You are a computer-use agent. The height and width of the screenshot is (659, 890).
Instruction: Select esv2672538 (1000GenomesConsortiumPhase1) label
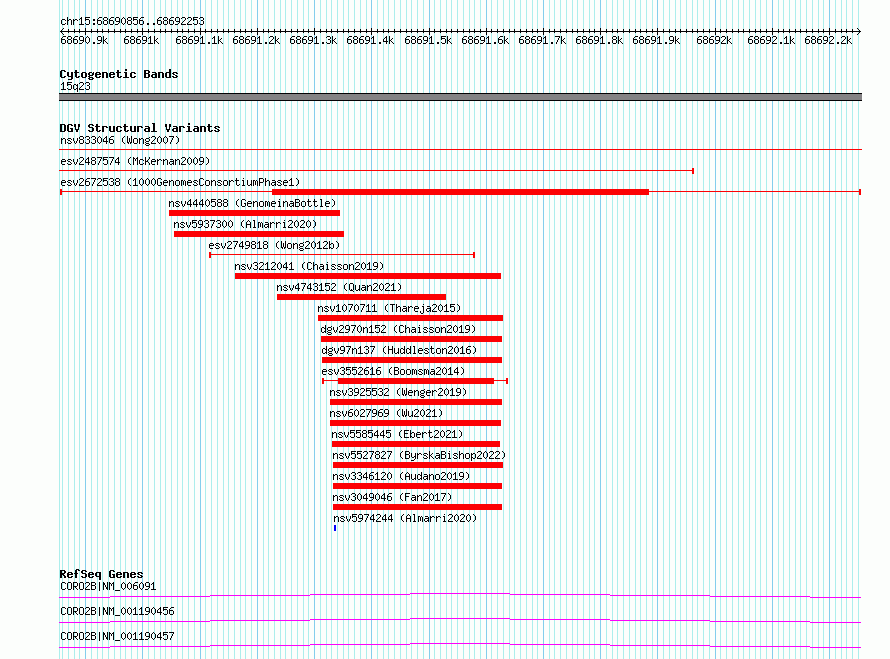tap(180, 182)
